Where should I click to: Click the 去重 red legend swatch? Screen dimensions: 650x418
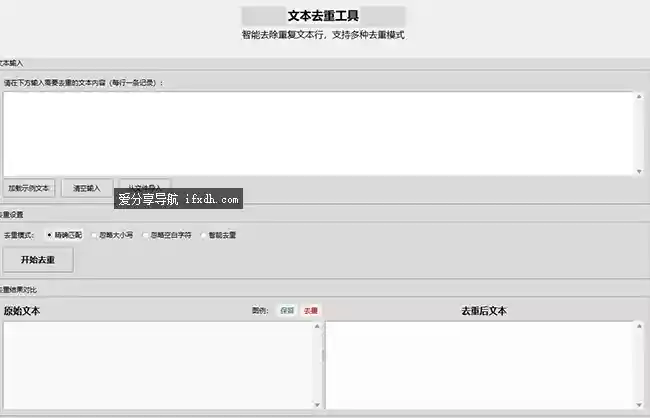click(311, 311)
